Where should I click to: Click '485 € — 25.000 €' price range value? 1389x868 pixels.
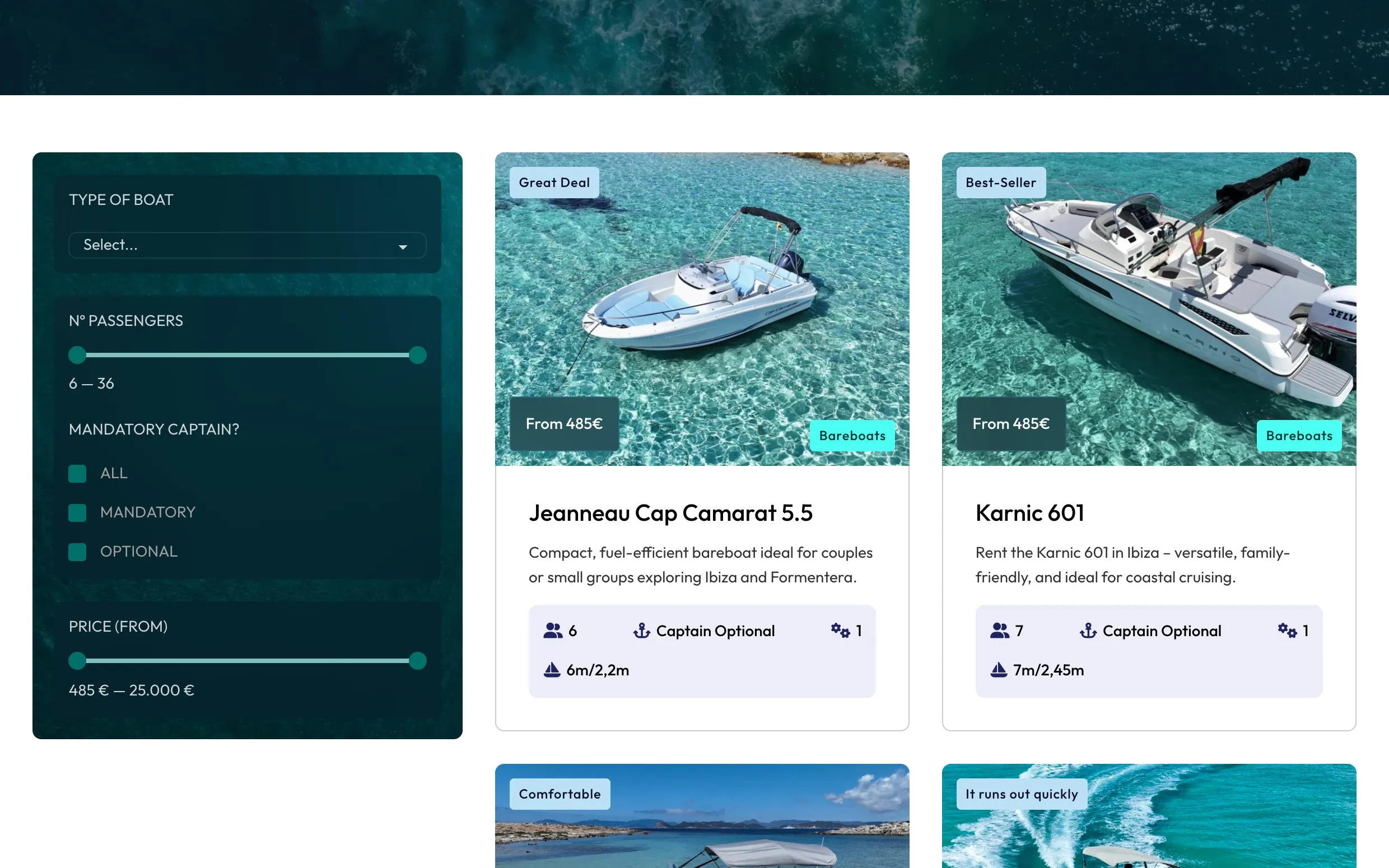[132, 690]
